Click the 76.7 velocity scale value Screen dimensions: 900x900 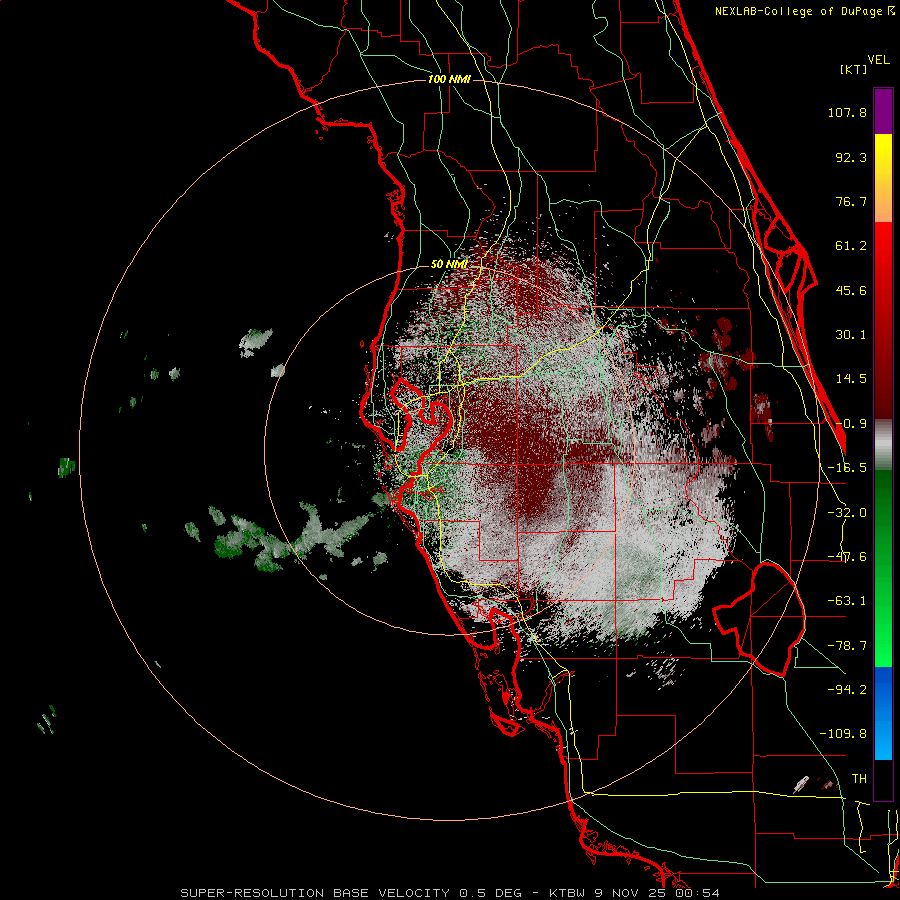[x=851, y=201]
